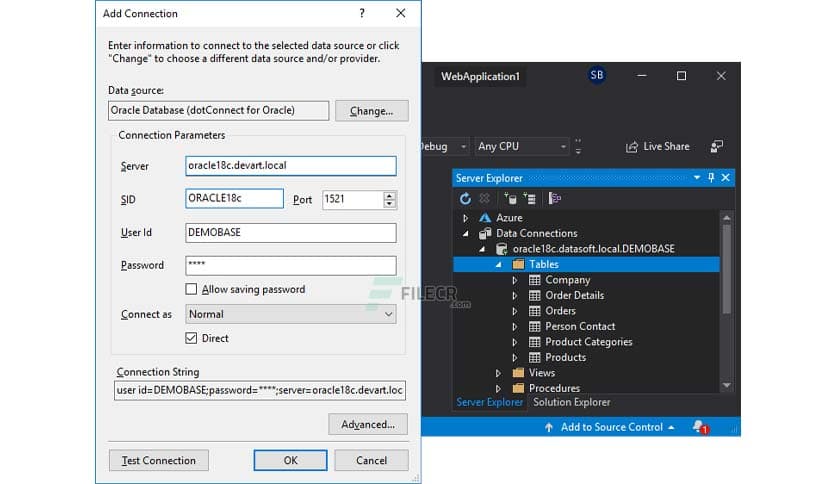Collapse the Tables folder

pyautogui.click(x=499, y=264)
